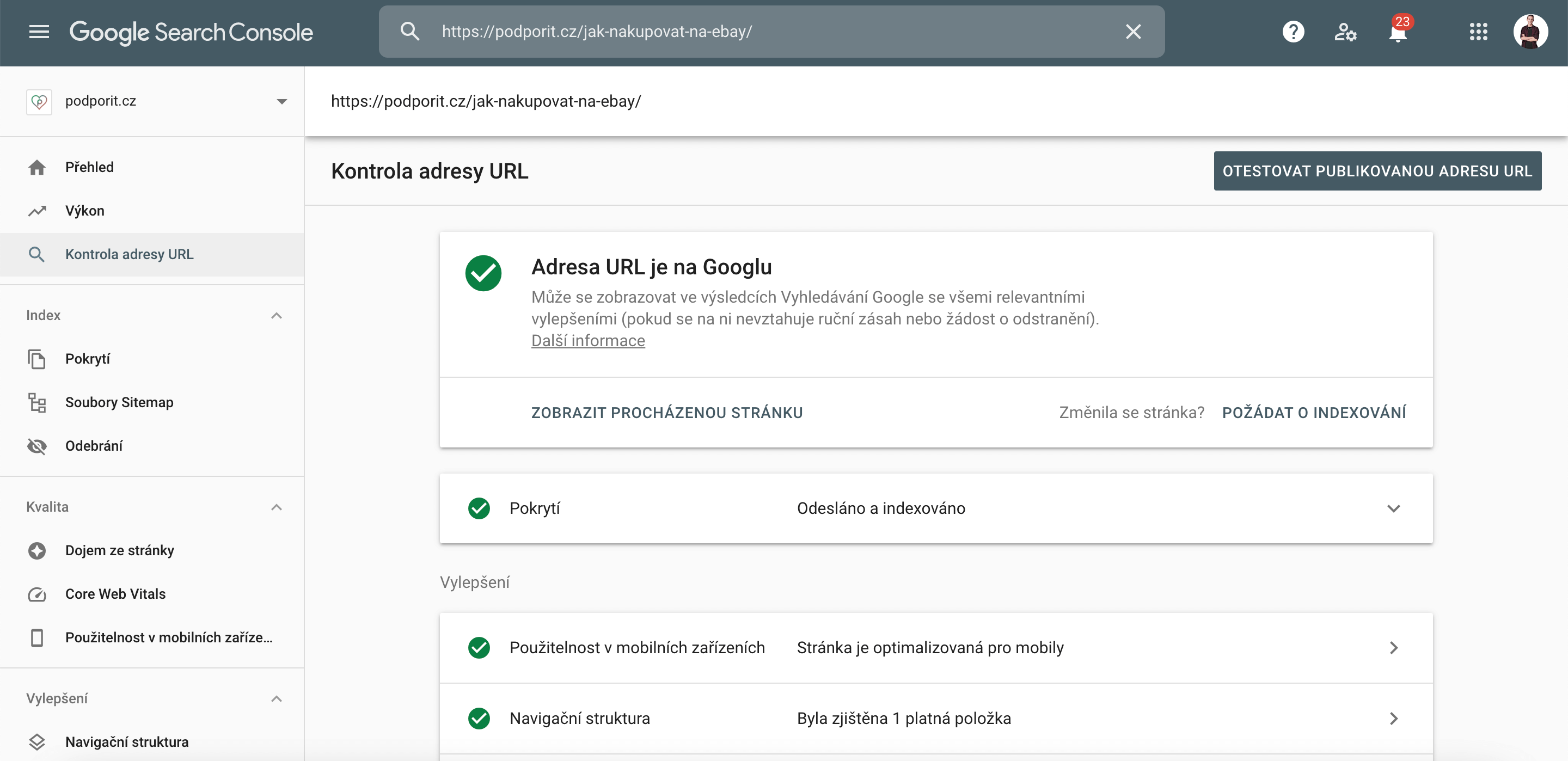
Task: Click the search magnifier icon in top bar
Action: (409, 32)
